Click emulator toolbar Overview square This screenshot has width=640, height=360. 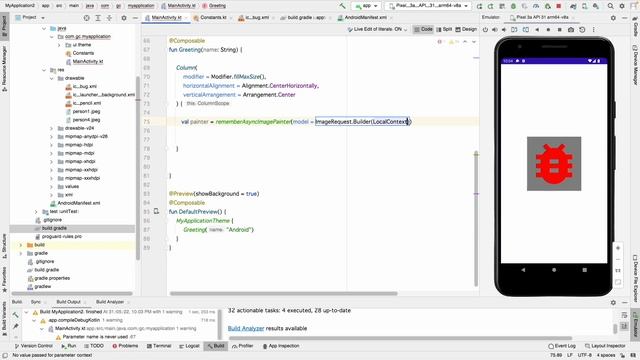click(560, 30)
